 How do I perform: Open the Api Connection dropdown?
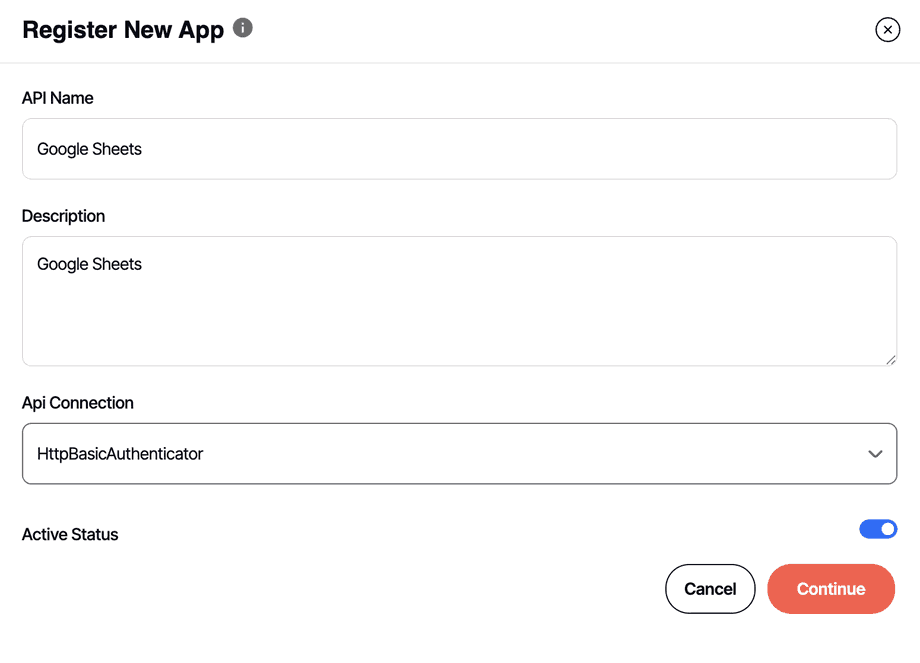pyautogui.click(x=459, y=453)
